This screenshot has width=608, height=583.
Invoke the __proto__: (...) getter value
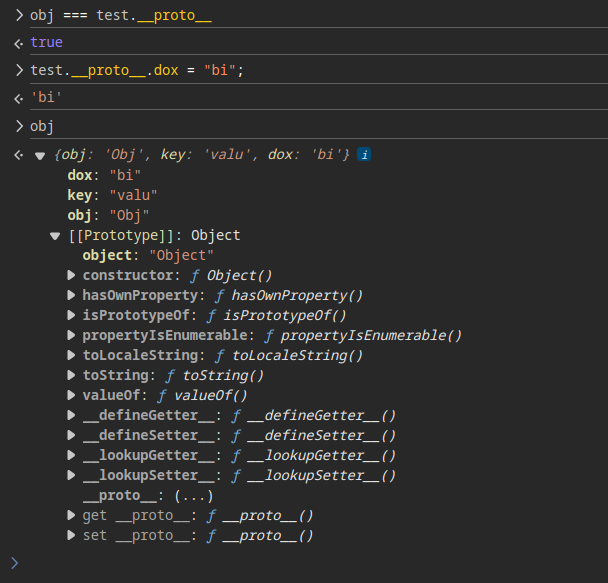[193, 496]
